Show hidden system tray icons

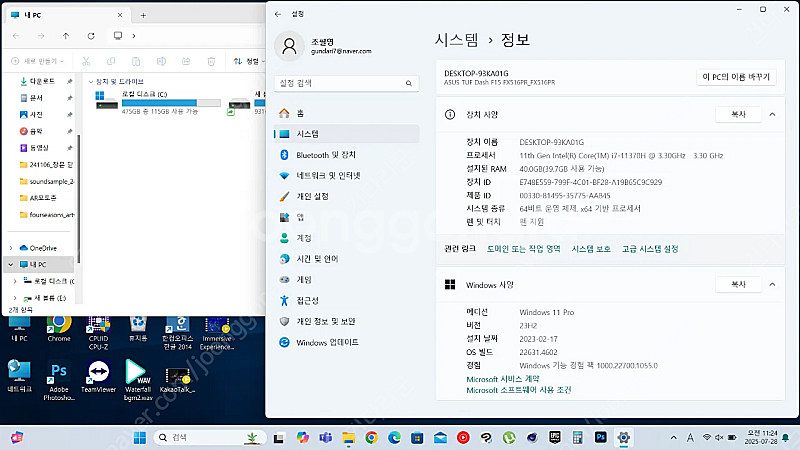click(673, 438)
